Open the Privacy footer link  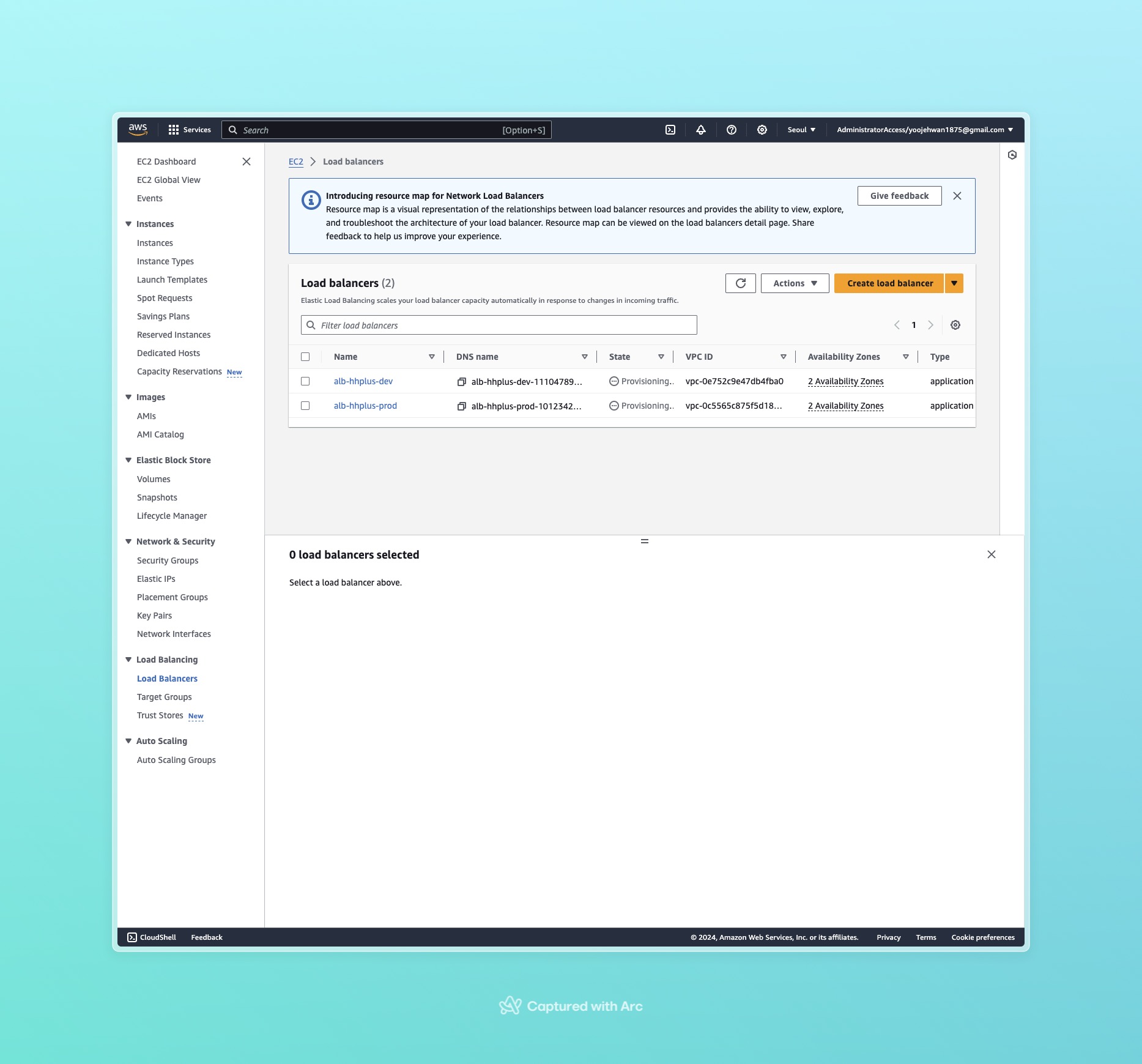[x=889, y=937]
